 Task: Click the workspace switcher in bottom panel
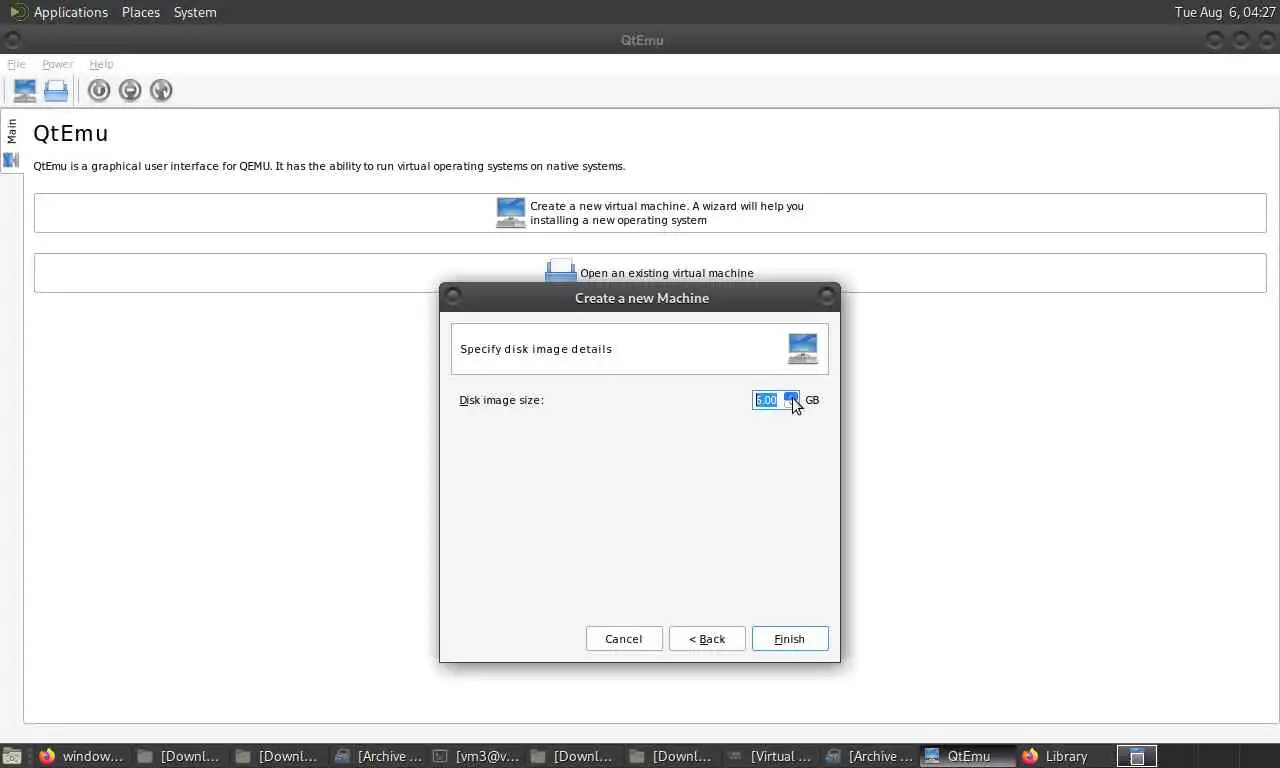[1136, 756]
